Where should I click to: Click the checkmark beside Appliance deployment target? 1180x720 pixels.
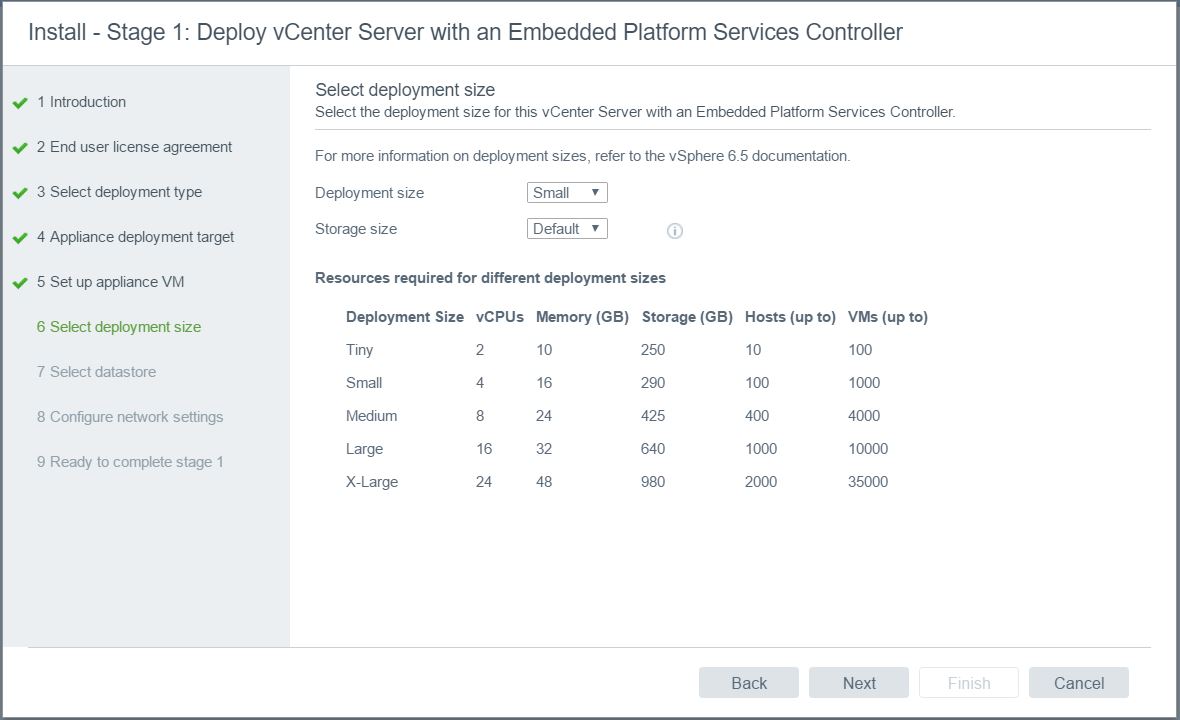tap(20, 238)
